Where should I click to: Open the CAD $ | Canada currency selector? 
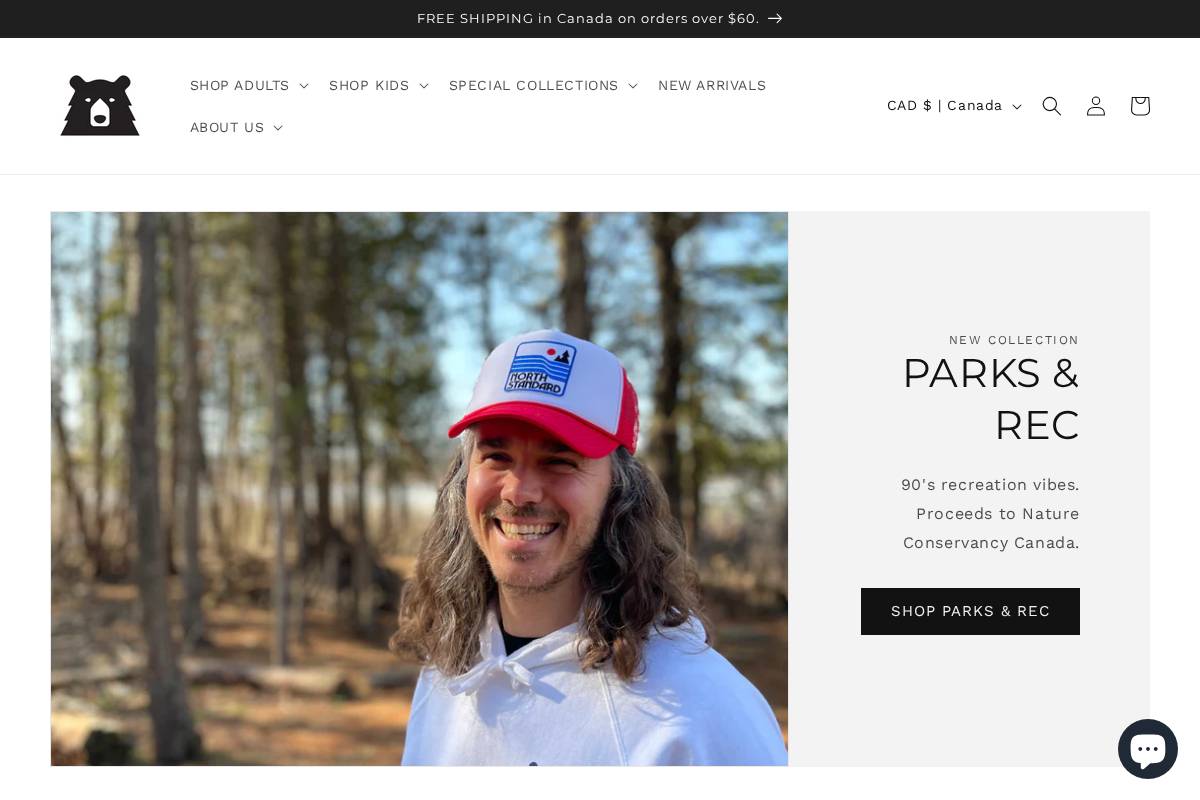pyautogui.click(x=953, y=106)
